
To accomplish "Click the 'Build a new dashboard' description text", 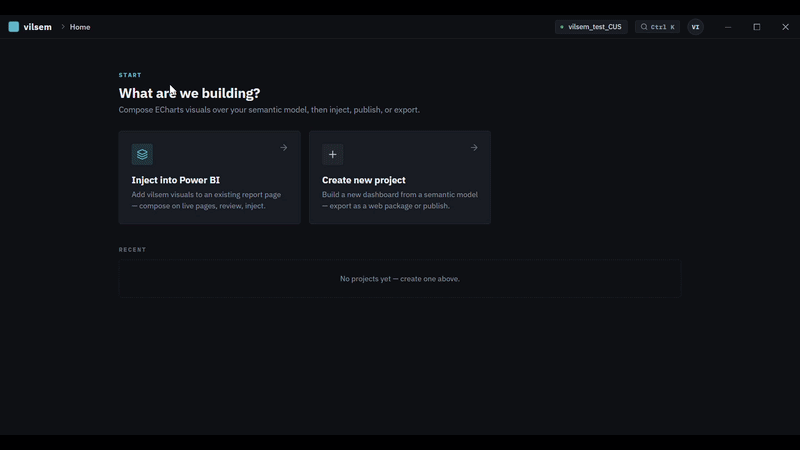I will click(x=400, y=200).
